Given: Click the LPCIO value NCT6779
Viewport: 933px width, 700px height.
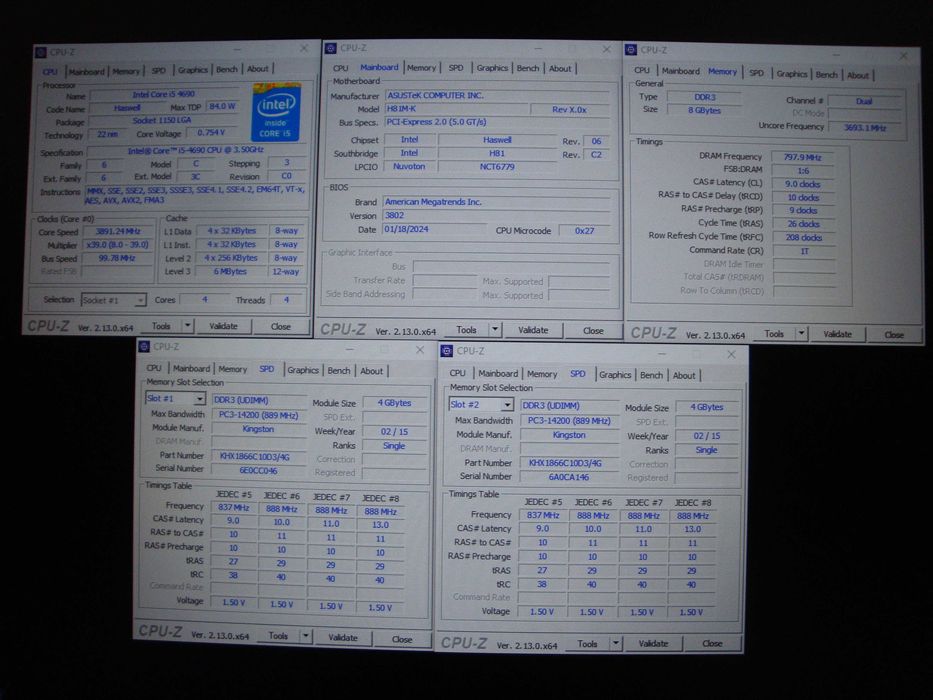Looking at the screenshot, I should point(497,167).
